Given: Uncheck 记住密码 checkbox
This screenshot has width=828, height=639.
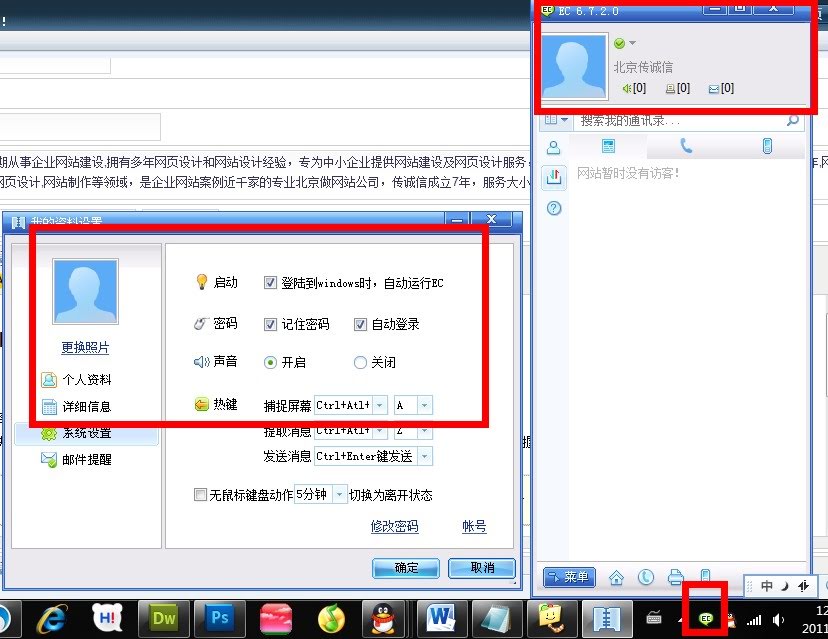Looking at the screenshot, I should coord(271,324).
